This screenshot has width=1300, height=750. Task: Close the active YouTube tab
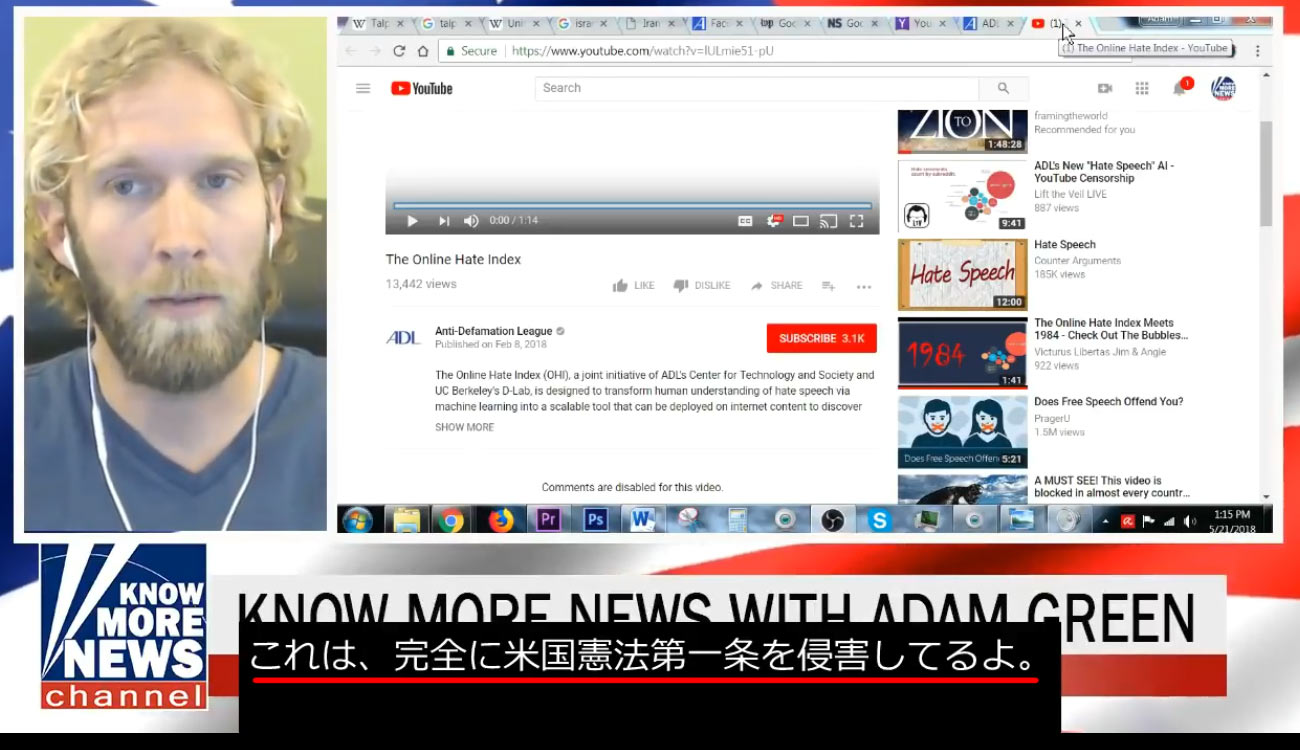(1078, 23)
